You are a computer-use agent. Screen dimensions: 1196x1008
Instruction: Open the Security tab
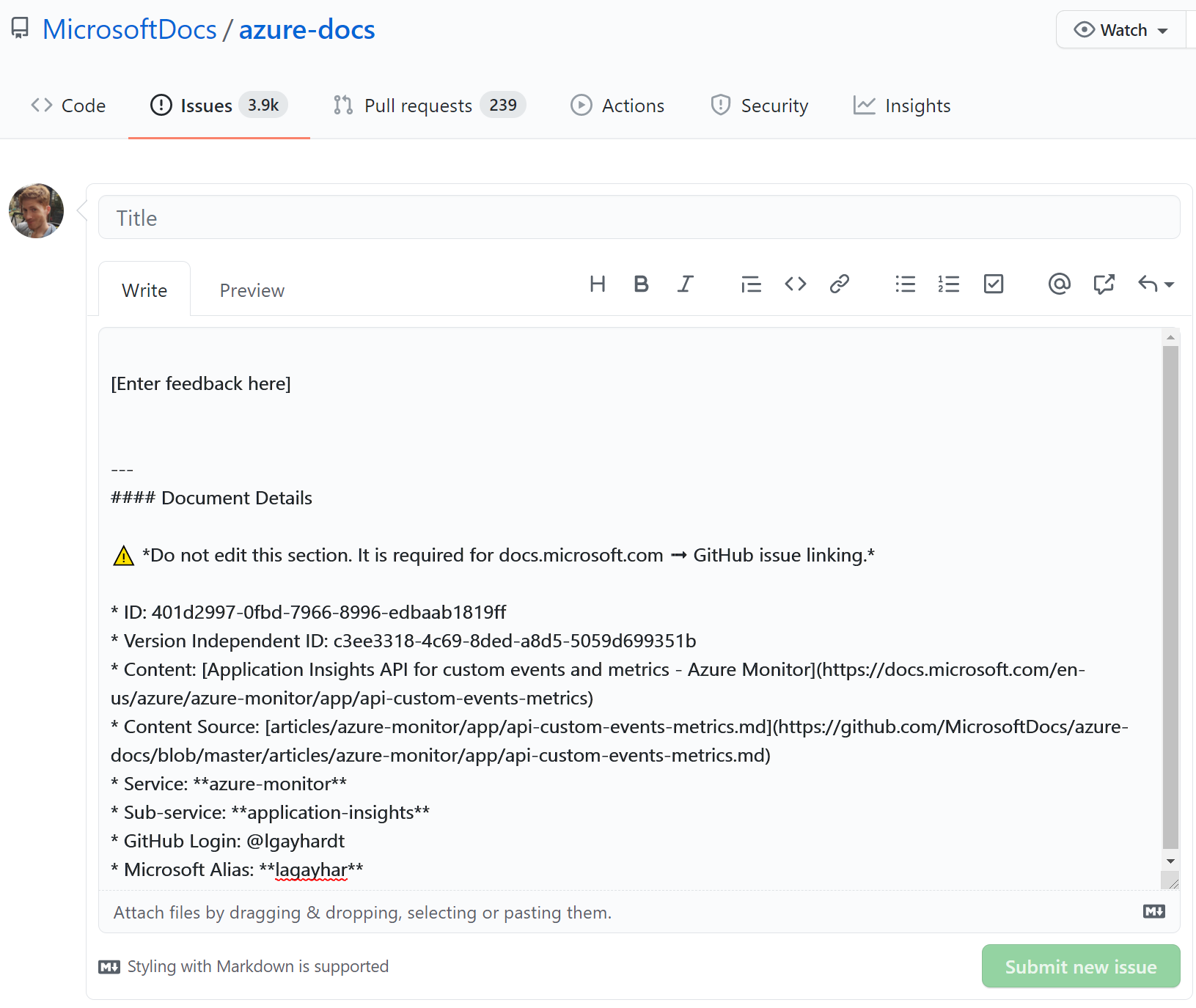coord(759,106)
